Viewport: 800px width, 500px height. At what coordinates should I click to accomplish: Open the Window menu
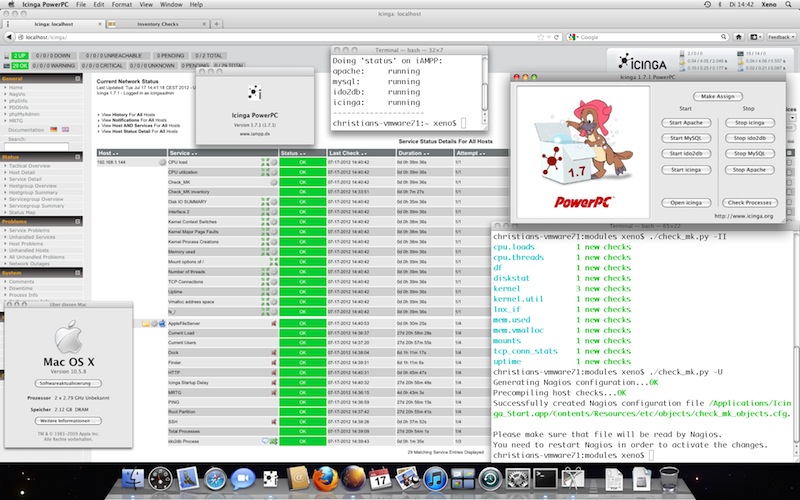(x=171, y=5)
